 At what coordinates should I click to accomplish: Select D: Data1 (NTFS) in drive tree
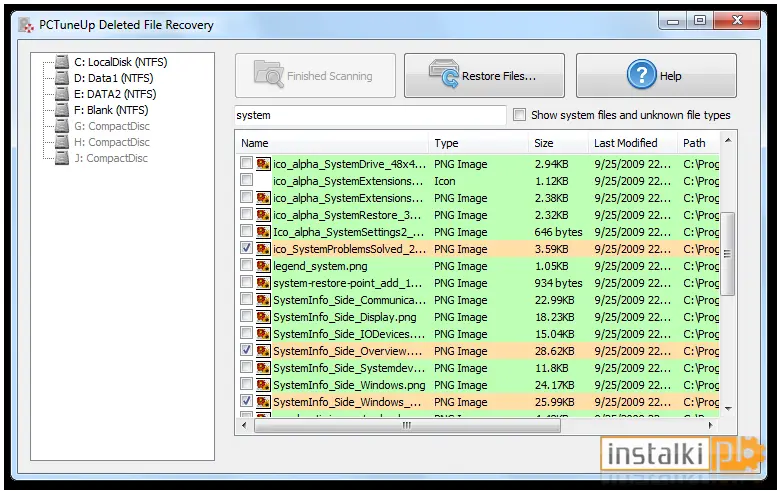114,78
